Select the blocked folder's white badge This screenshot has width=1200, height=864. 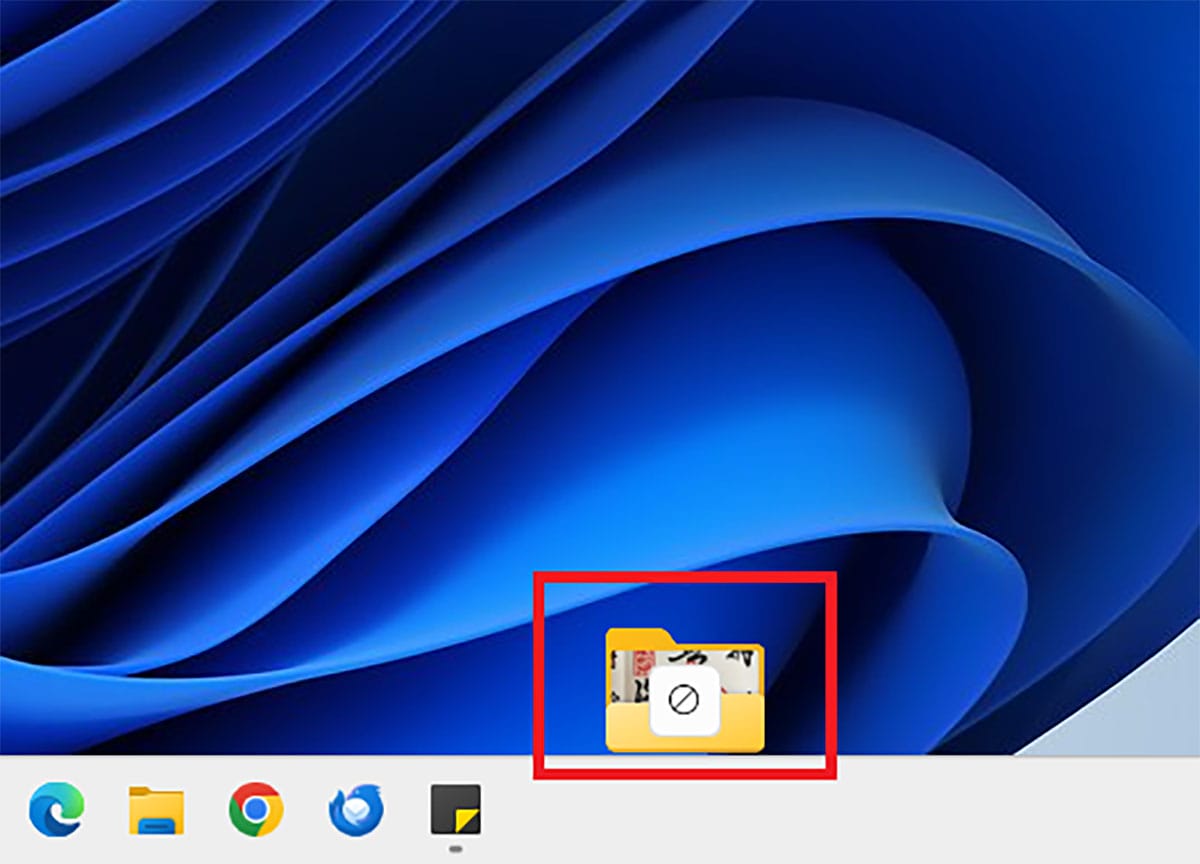[x=685, y=700]
